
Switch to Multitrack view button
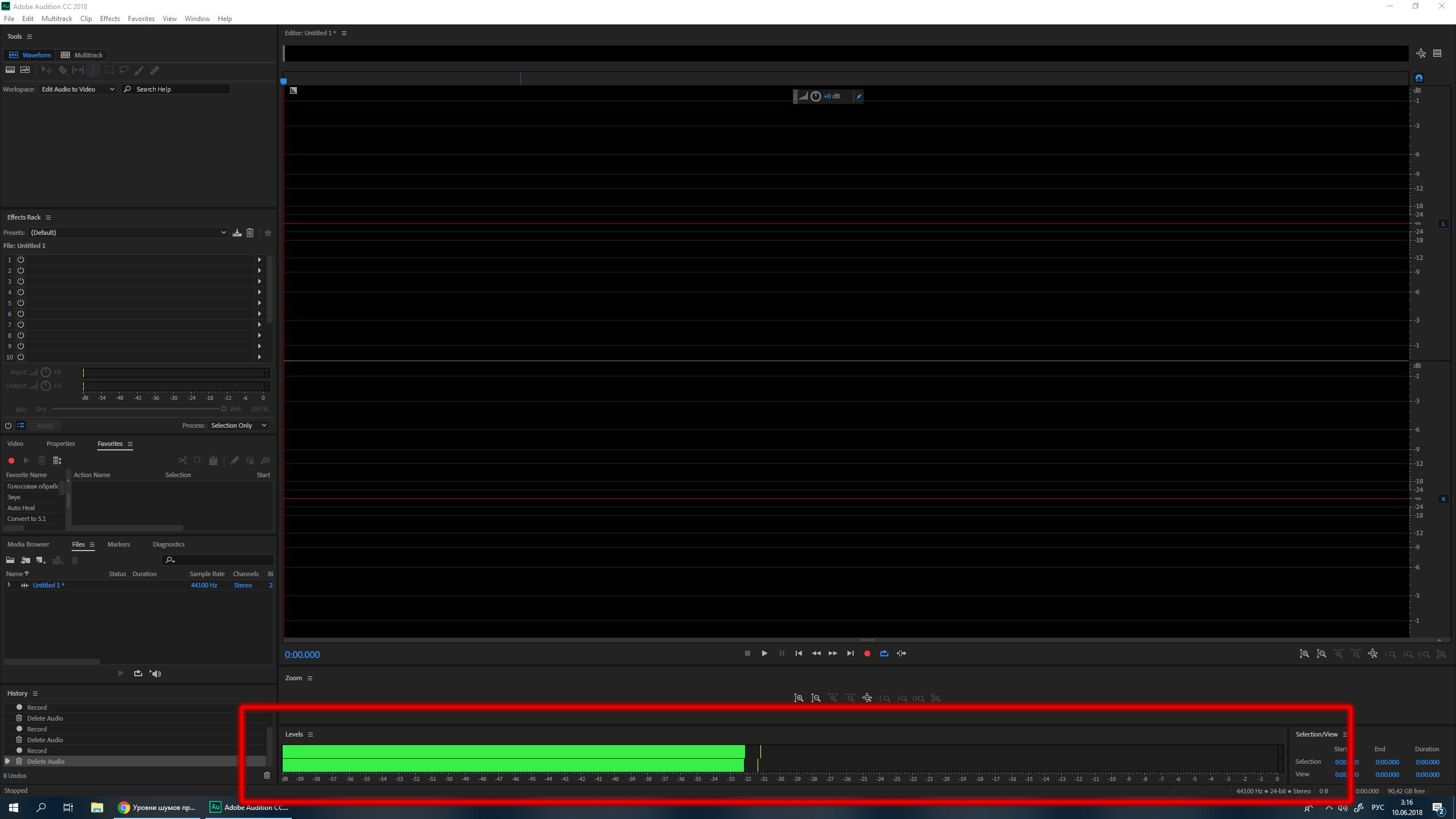[x=82, y=55]
